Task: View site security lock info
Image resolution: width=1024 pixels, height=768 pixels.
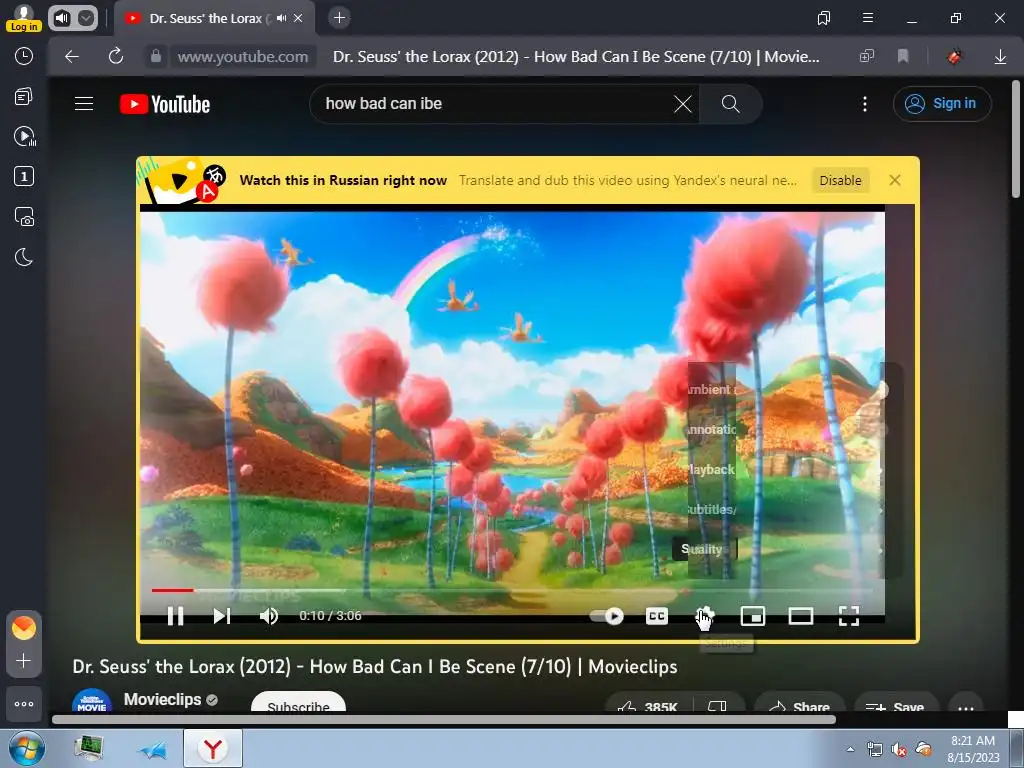Action: (155, 57)
